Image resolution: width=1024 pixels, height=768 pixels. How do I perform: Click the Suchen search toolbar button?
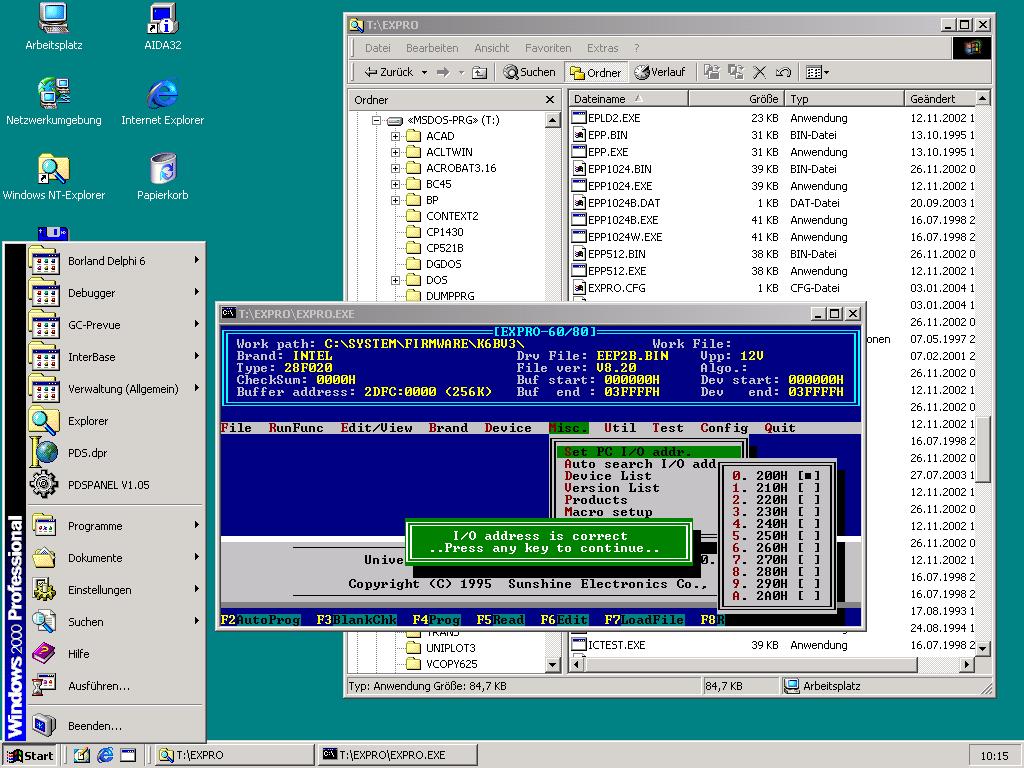pyautogui.click(x=529, y=72)
